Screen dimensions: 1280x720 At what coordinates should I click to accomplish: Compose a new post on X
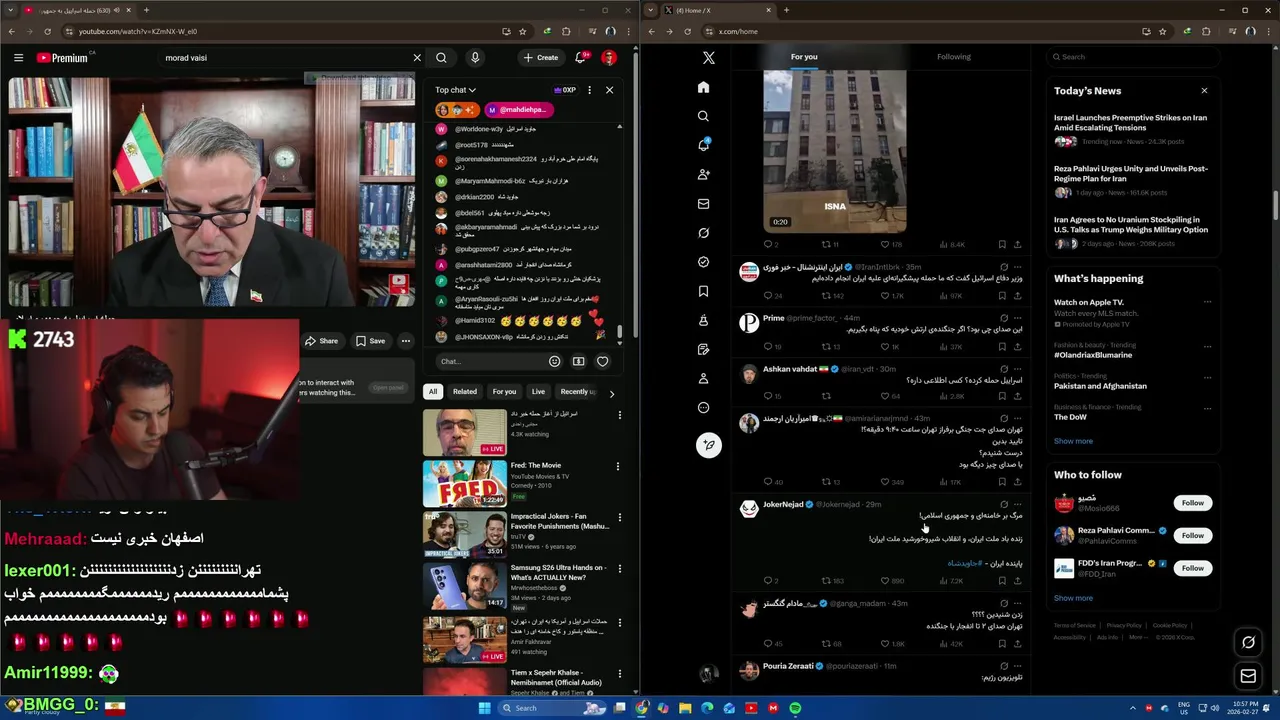[708, 445]
